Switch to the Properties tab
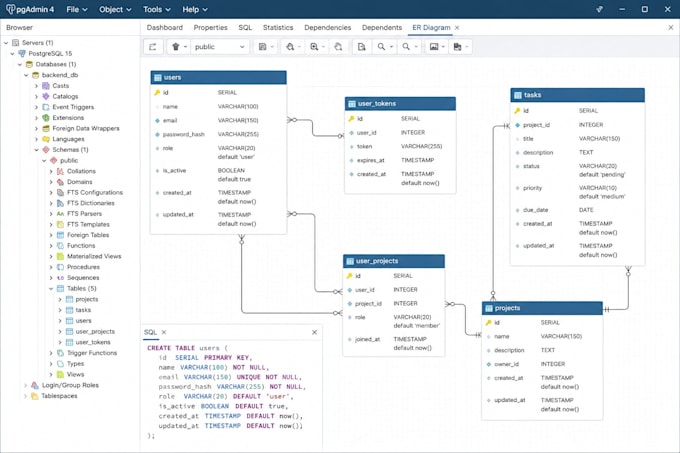680x453 pixels. click(x=210, y=27)
